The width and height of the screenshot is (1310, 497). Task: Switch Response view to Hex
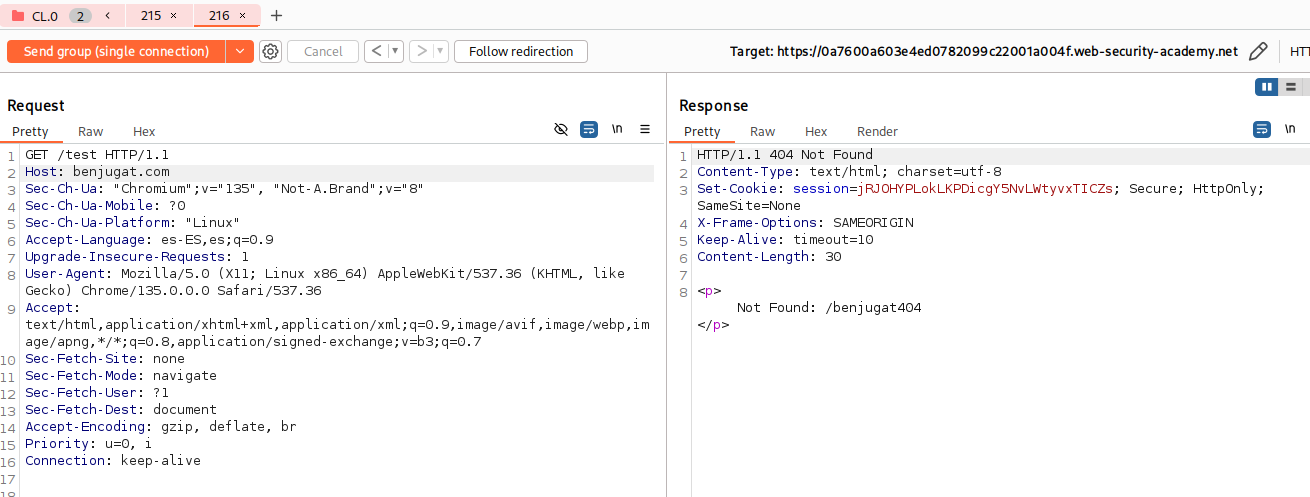816,131
